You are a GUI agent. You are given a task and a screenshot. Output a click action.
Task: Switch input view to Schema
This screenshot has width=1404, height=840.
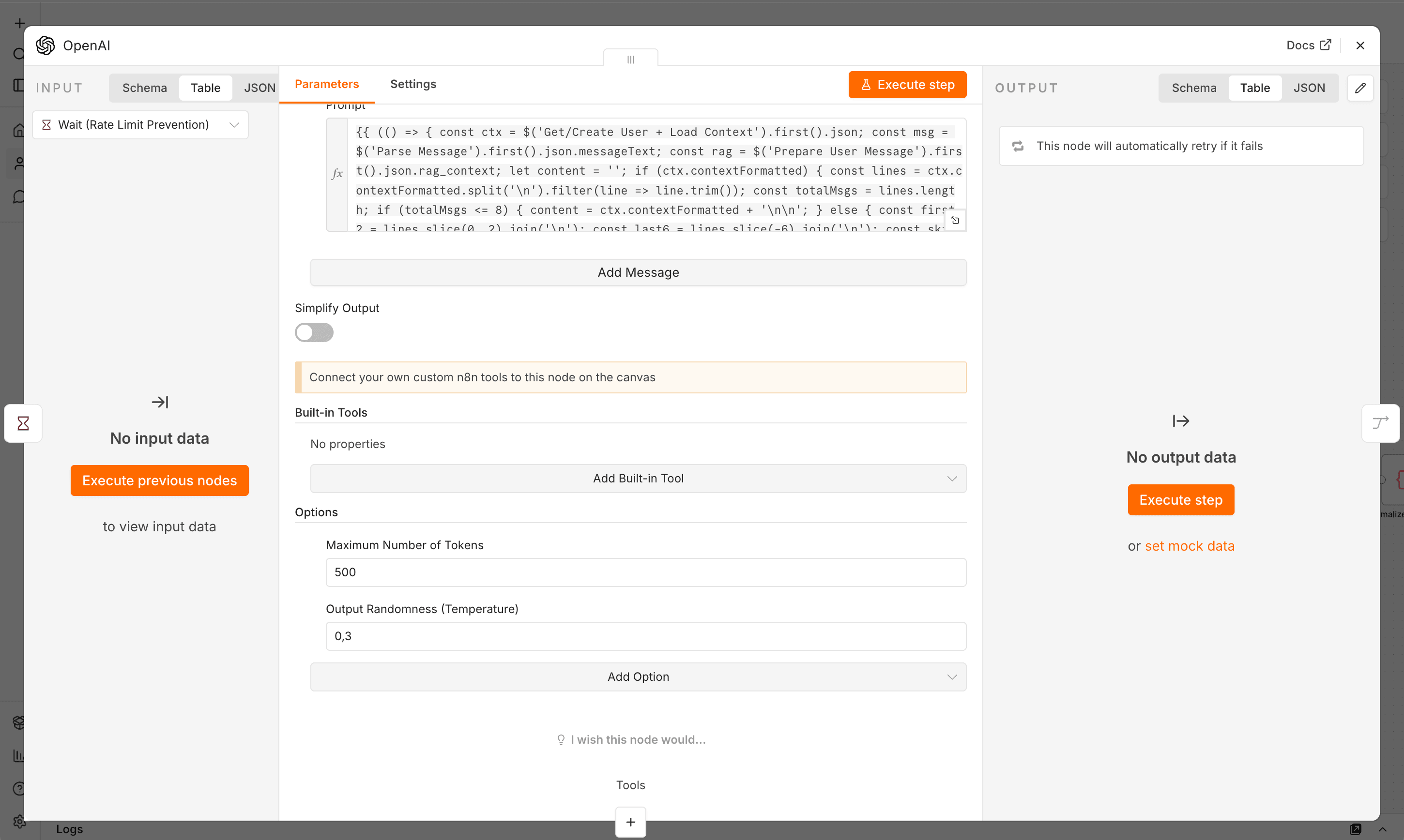144,88
